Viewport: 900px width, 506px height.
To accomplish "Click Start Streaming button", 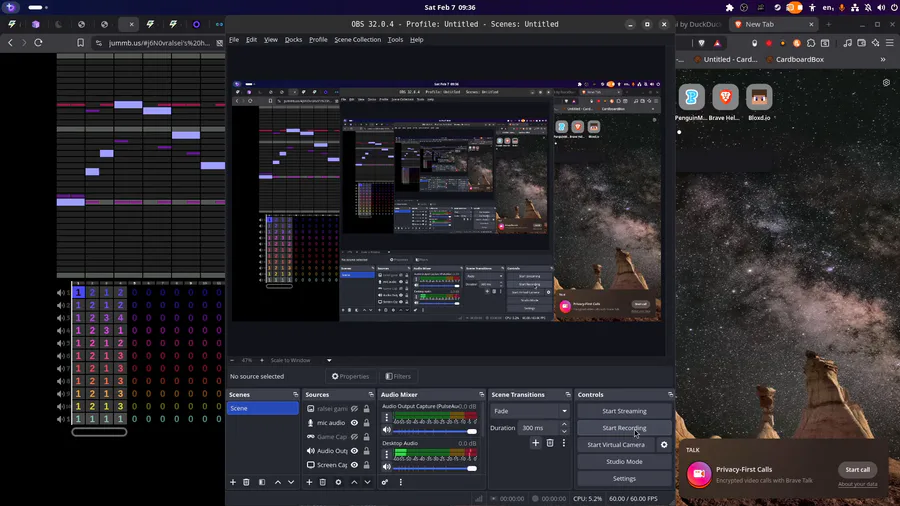I will tap(624, 411).
